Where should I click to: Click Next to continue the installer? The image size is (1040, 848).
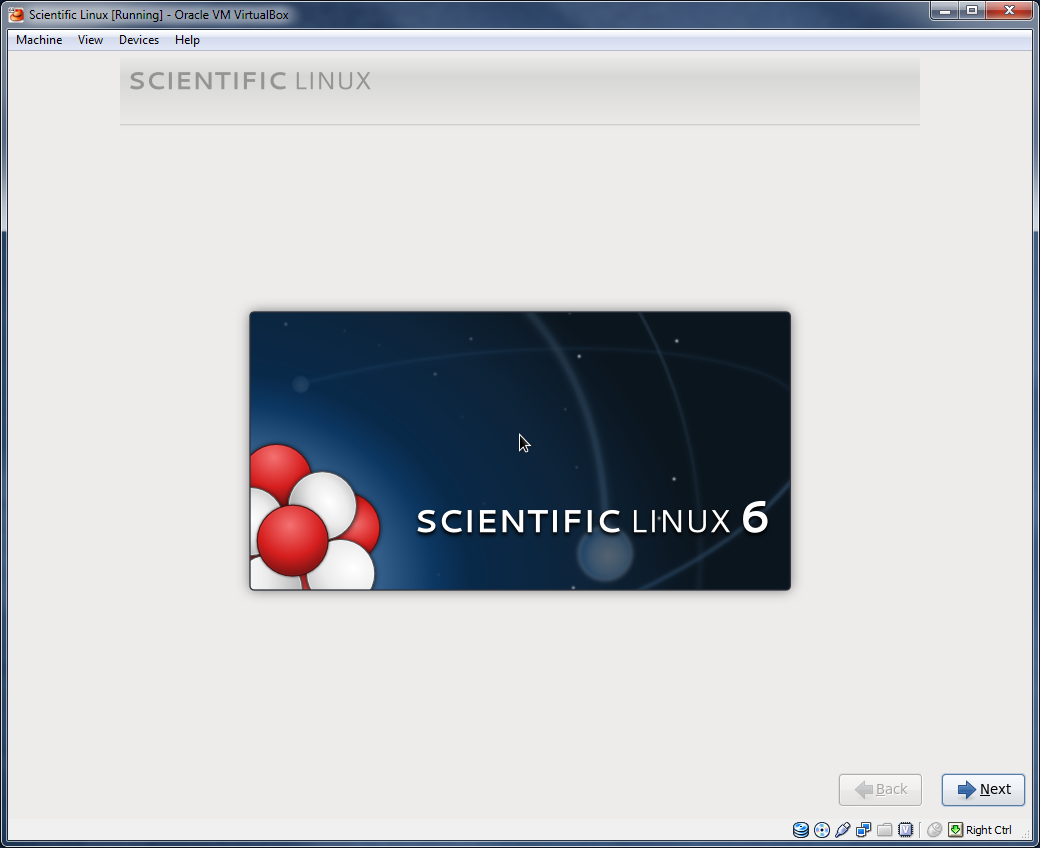(x=983, y=789)
